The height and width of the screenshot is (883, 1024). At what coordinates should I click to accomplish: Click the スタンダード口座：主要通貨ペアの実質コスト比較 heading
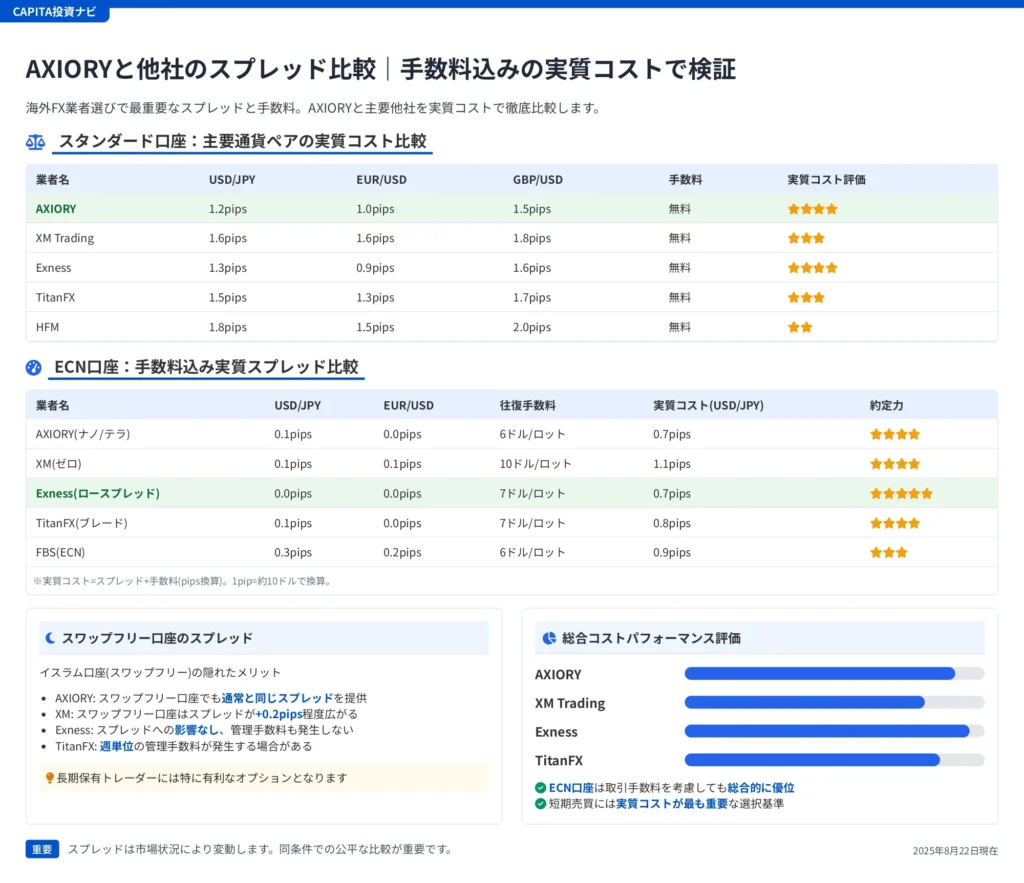tap(242, 141)
